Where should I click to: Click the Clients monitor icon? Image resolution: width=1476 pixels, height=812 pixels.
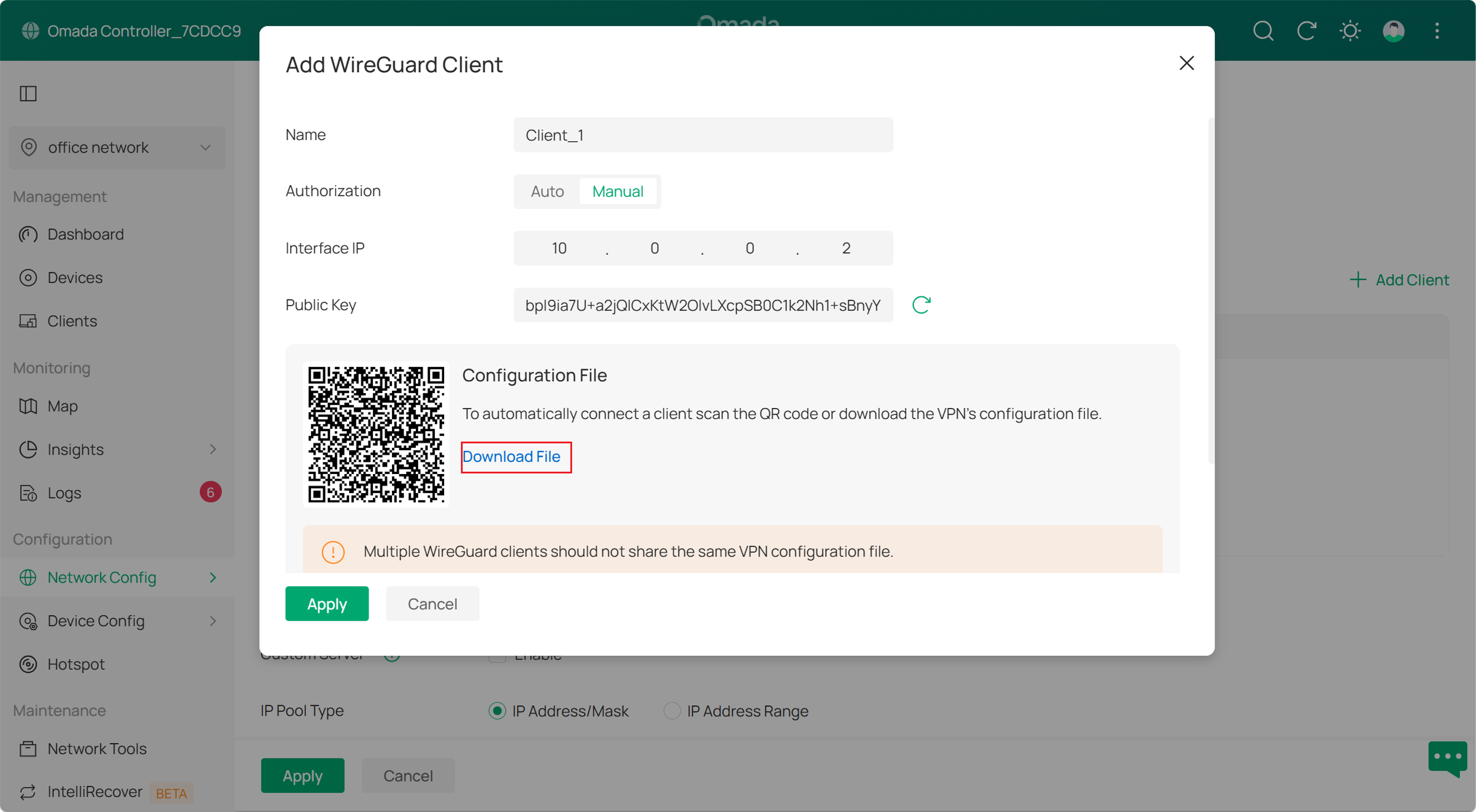28,321
